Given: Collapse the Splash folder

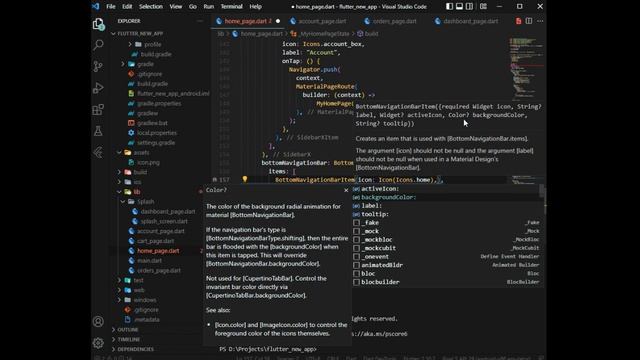Looking at the screenshot, I should [145, 202].
